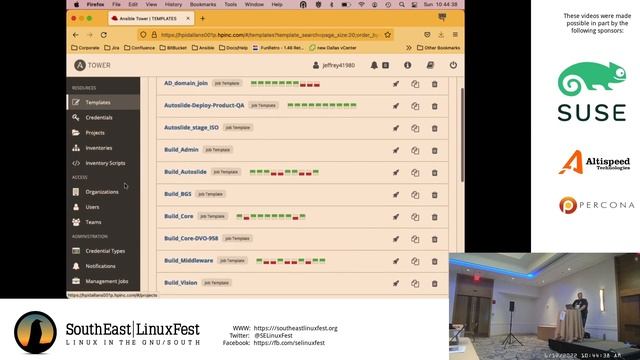Open the Tower About info icon
This screenshot has width=640, height=360.
[x=407, y=65]
